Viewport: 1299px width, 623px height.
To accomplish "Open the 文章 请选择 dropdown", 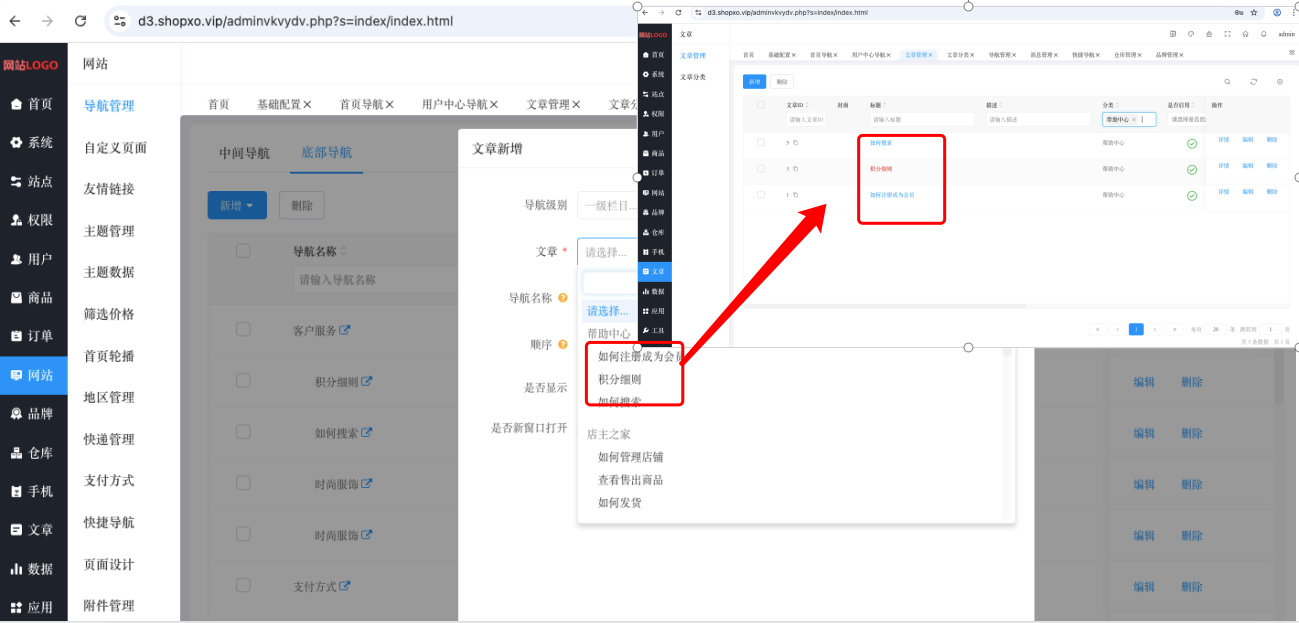I will pyautogui.click(x=608, y=252).
